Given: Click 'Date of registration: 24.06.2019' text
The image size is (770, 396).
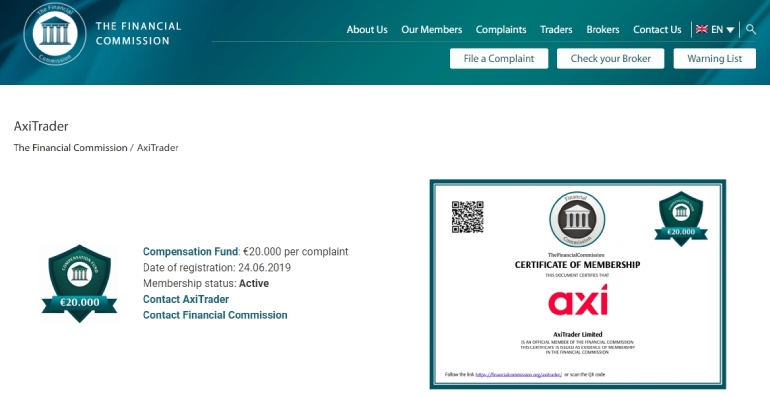Looking at the screenshot, I should pos(217,268).
